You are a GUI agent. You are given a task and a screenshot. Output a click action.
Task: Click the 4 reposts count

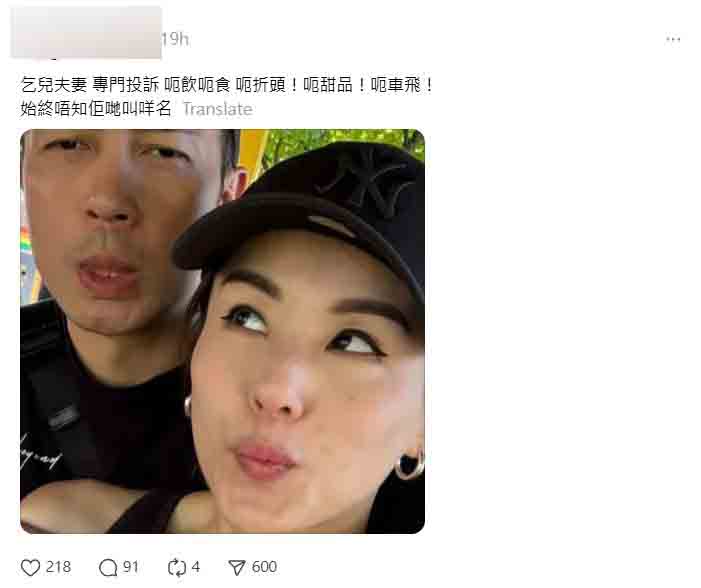[195, 567]
